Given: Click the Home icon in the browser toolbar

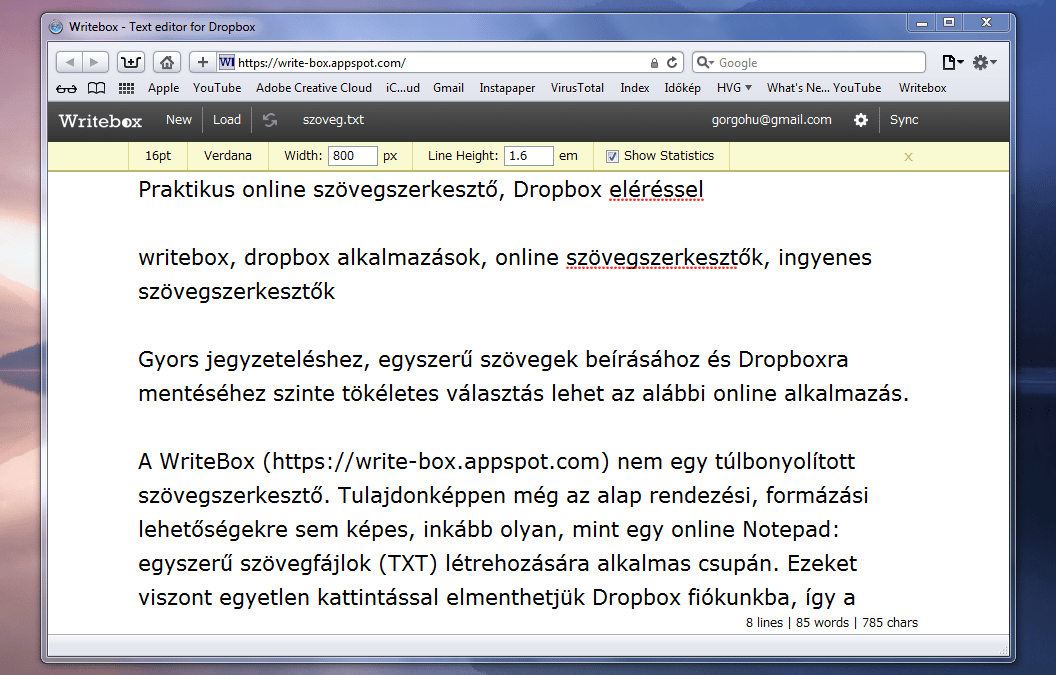Looking at the screenshot, I should point(166,63).
